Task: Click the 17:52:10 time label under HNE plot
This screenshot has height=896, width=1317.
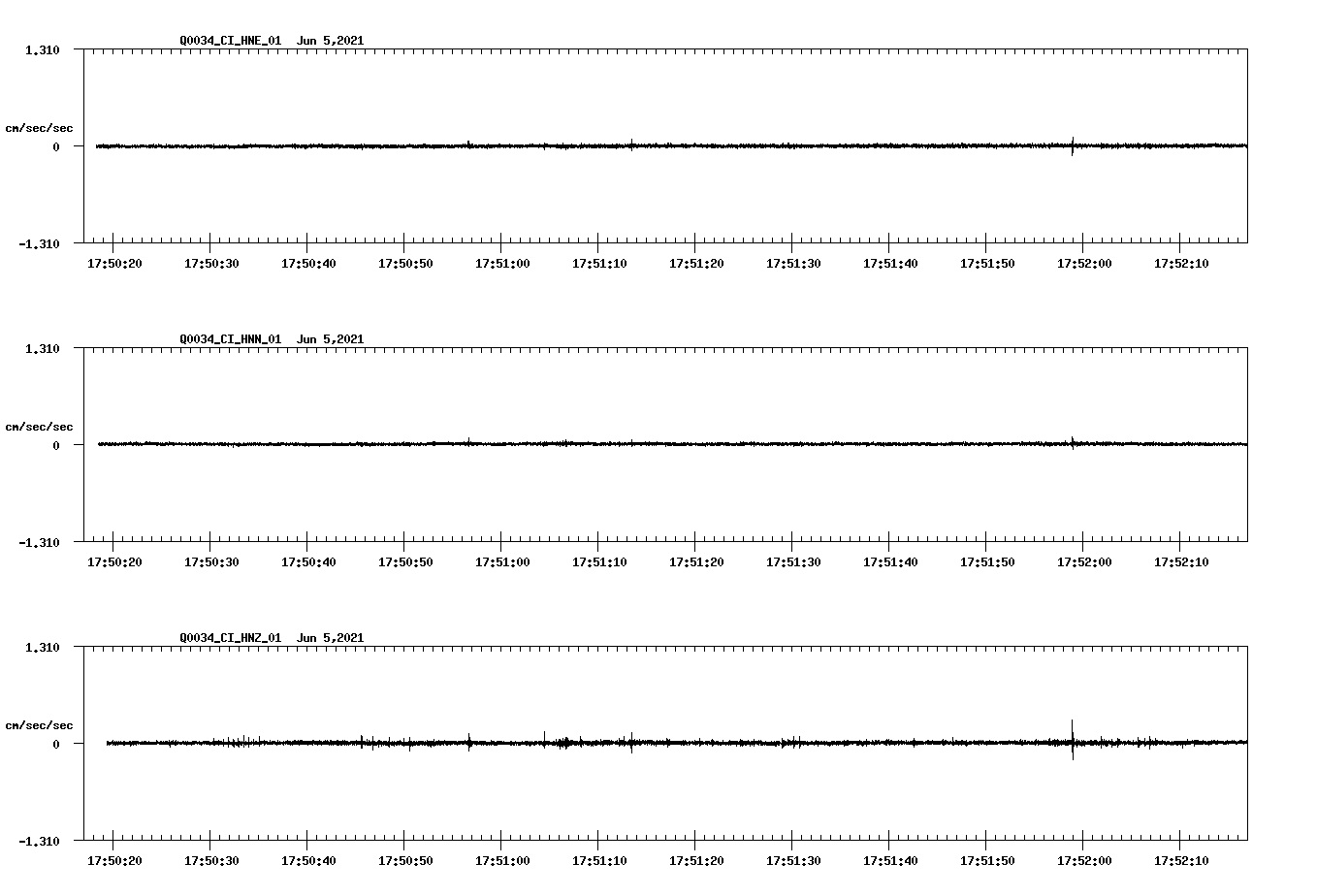Action: [1181, 264]
